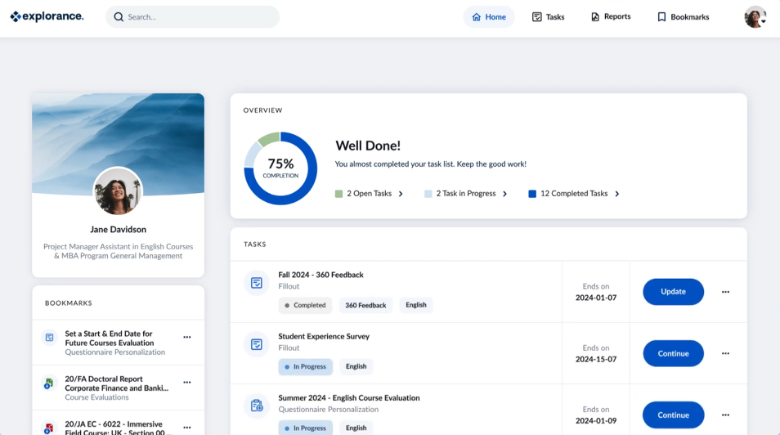This screenshot has width=780, height=435.
Task: Click the Bookmarks ribbon icon in navbar
Action: [x=662, y=17]
